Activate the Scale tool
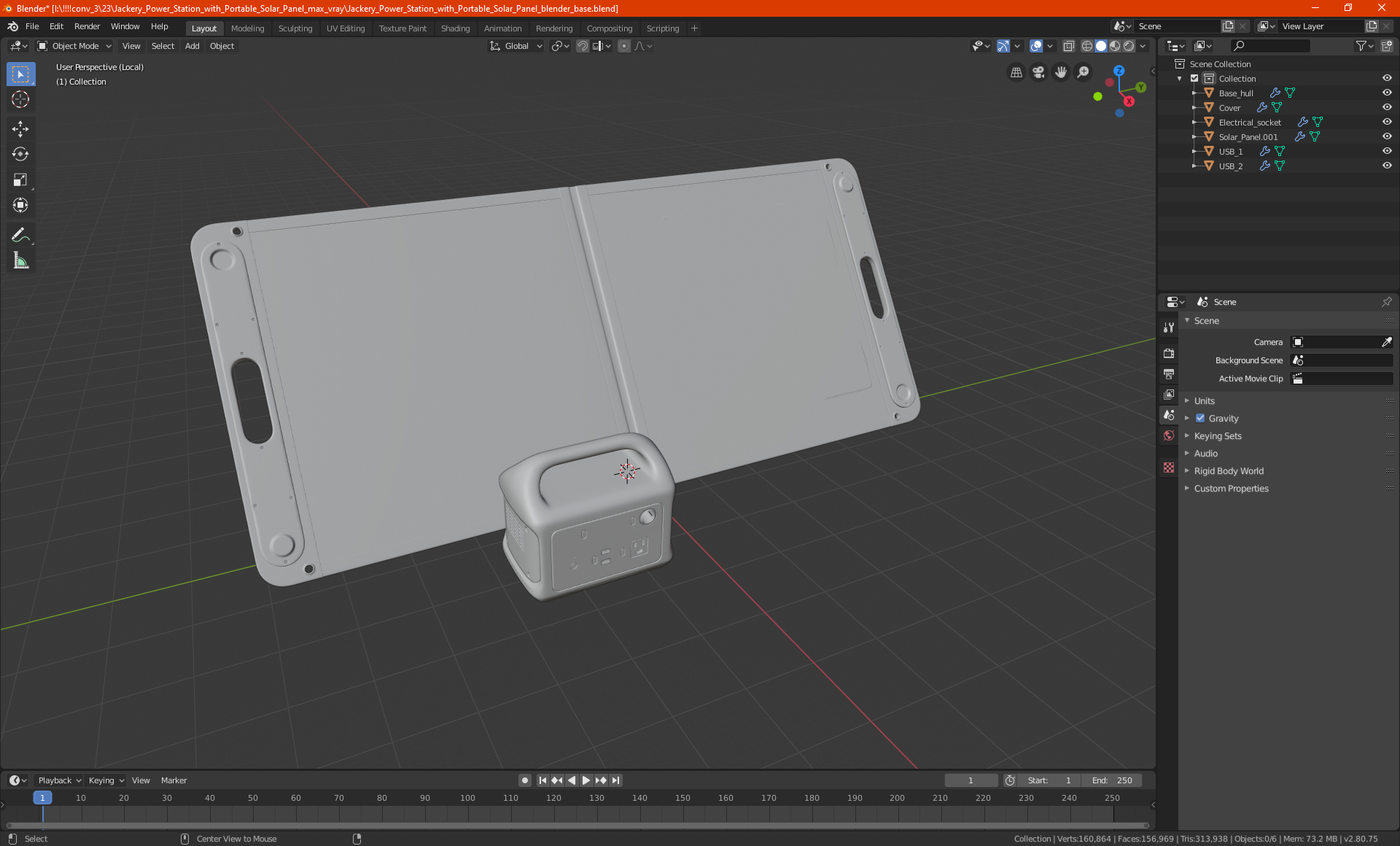This screenshot has width=1400, height=846. tap(20, 179)
